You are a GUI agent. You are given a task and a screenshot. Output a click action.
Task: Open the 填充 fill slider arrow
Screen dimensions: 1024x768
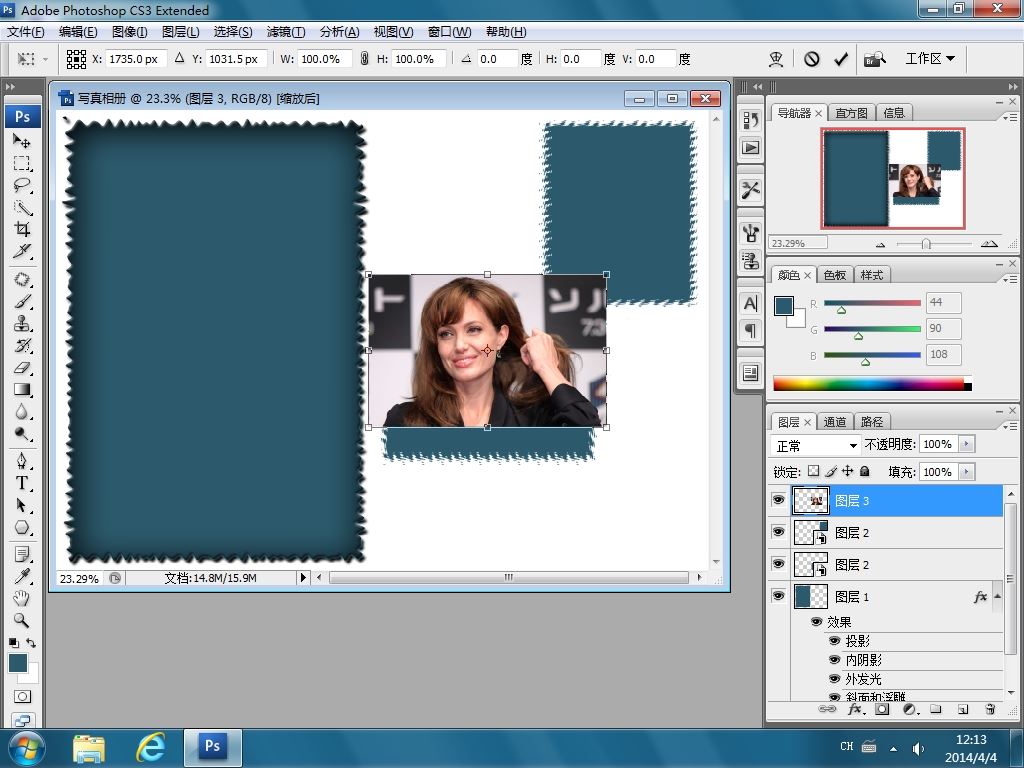[x=967, y=472]
